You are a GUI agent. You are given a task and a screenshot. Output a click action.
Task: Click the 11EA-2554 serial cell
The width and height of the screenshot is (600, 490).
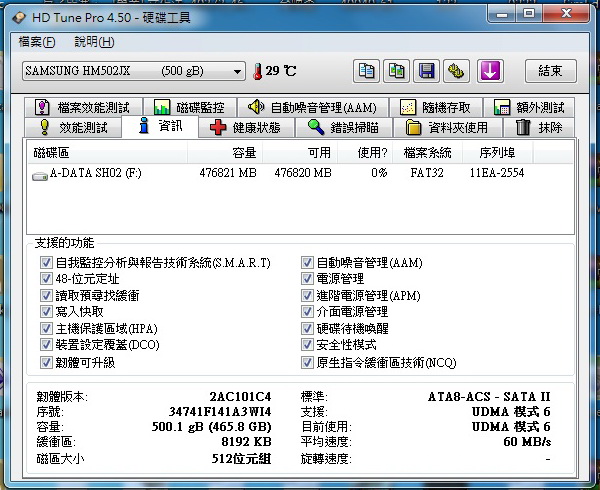tap(497, 173)
